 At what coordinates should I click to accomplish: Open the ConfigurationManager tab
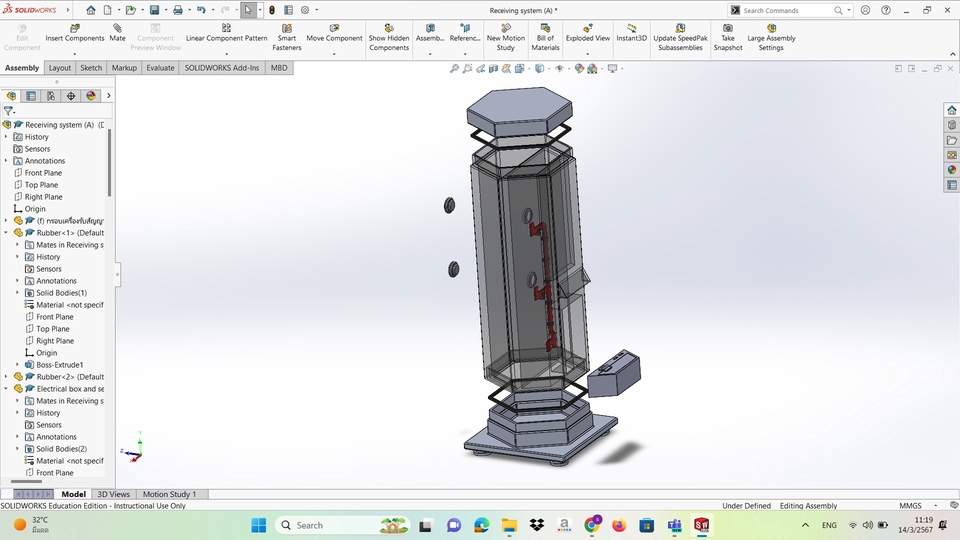pos(51,96)
